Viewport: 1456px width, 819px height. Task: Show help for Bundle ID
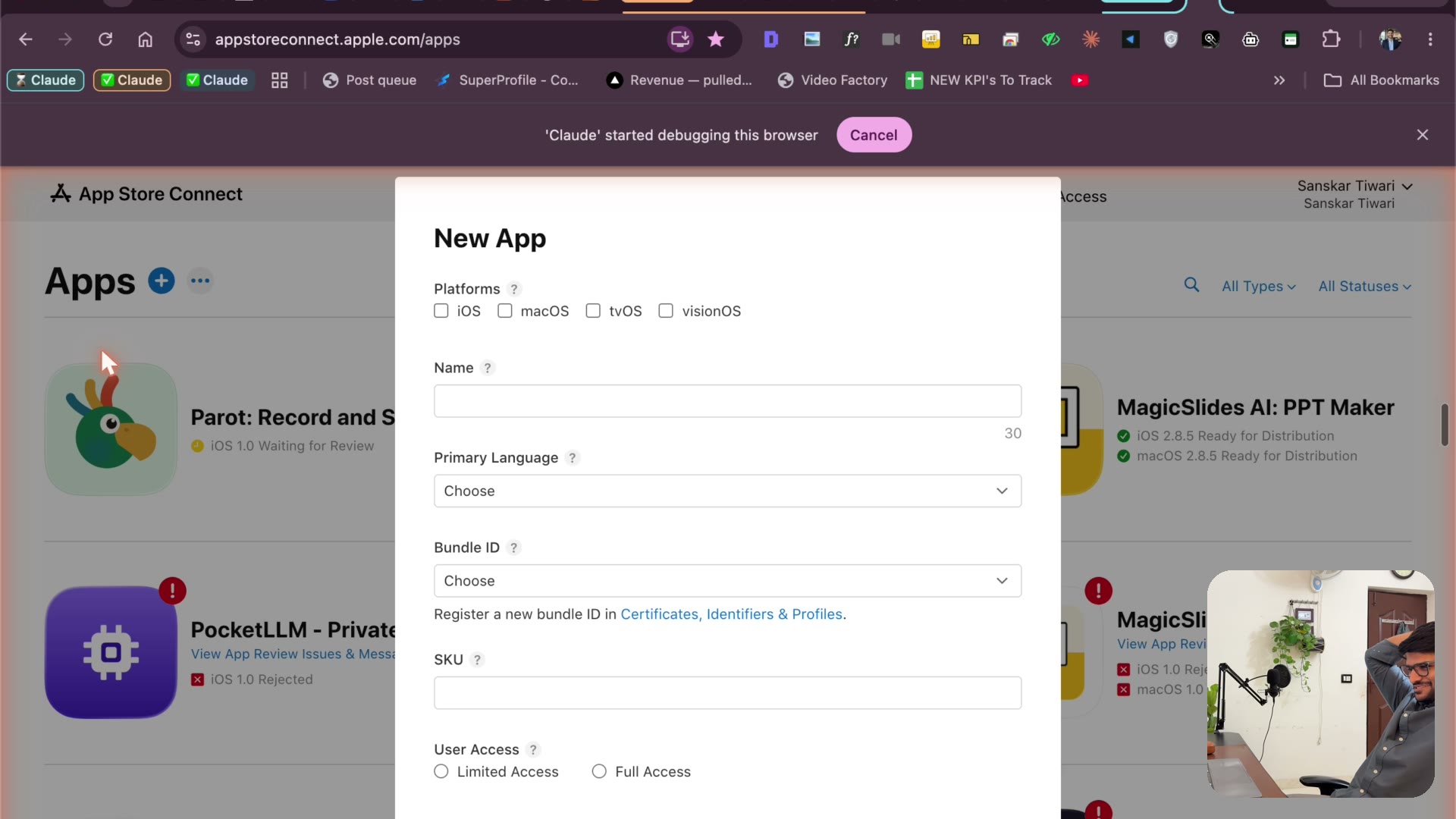514,548
